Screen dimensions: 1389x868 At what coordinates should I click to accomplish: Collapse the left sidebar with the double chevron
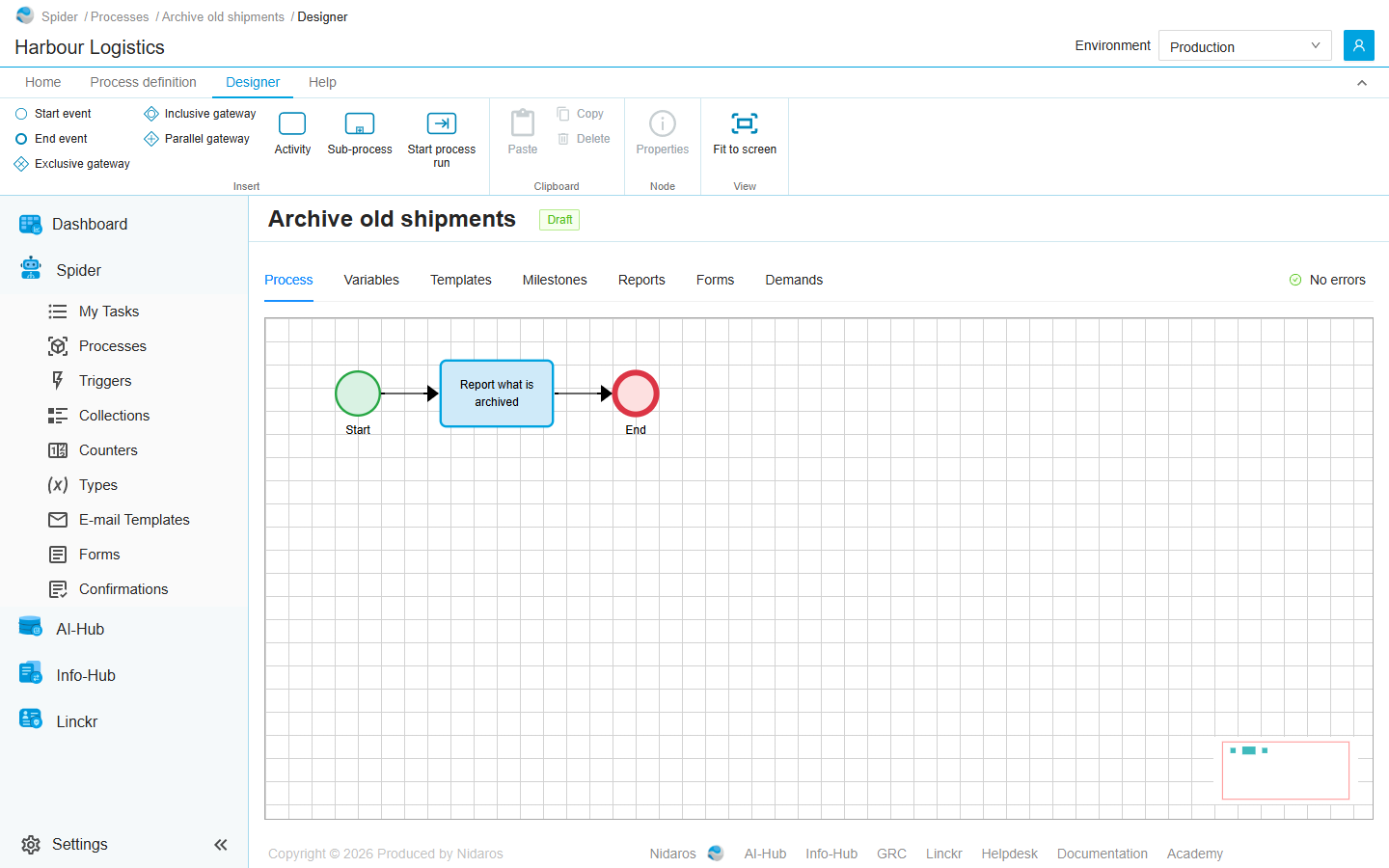(x=221, y=845)
